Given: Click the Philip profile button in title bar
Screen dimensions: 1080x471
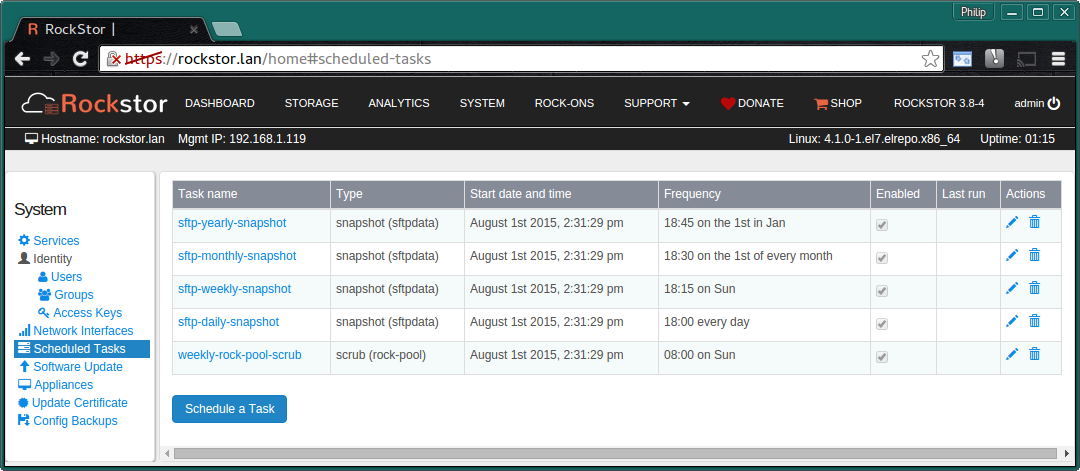Looking at the screenshot, I should (973, 12).
